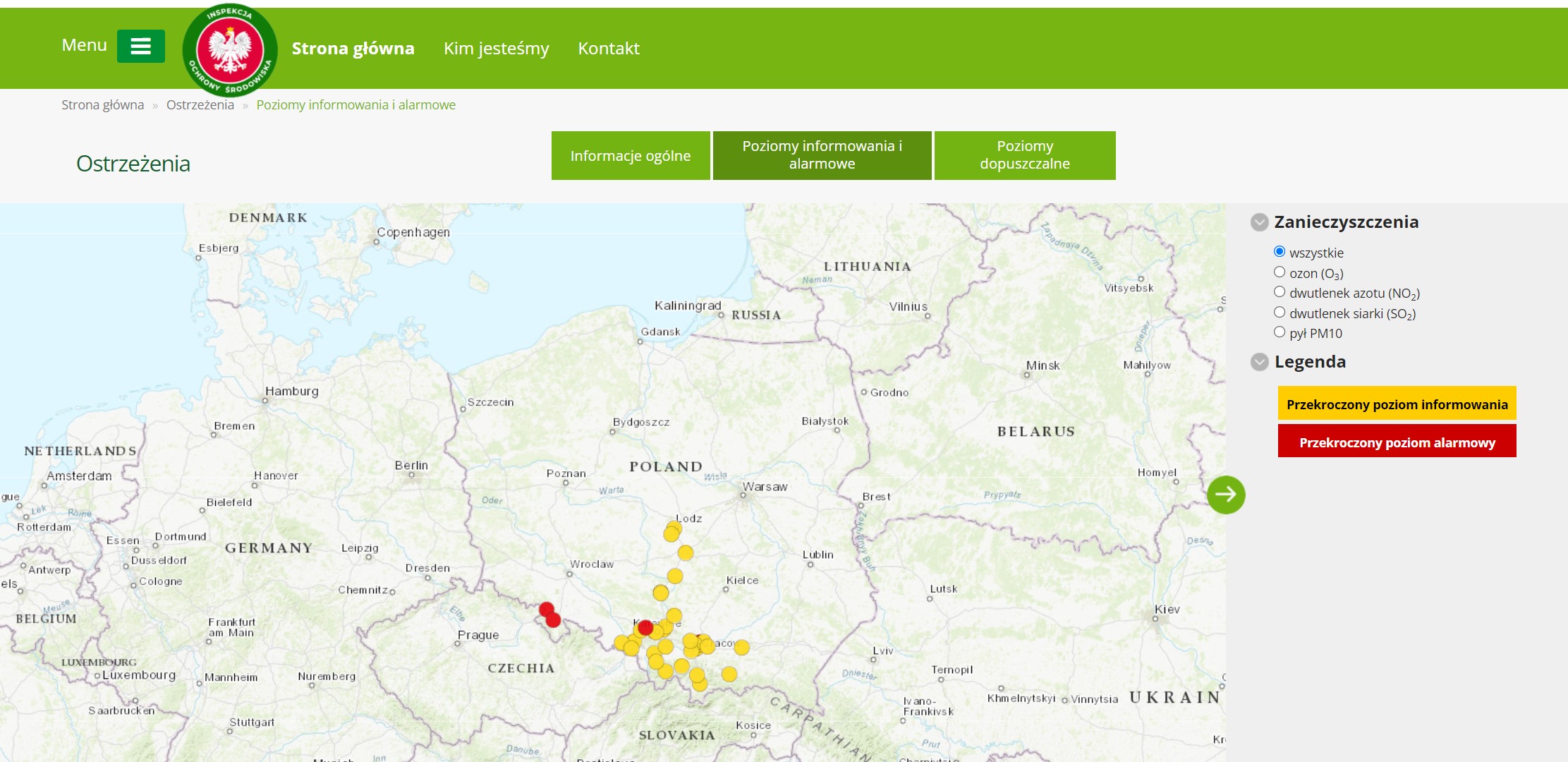This screenshot has width=1568, height=762.
Task: Select the ozon (O3) radio button
Action: pos(1280,272)
